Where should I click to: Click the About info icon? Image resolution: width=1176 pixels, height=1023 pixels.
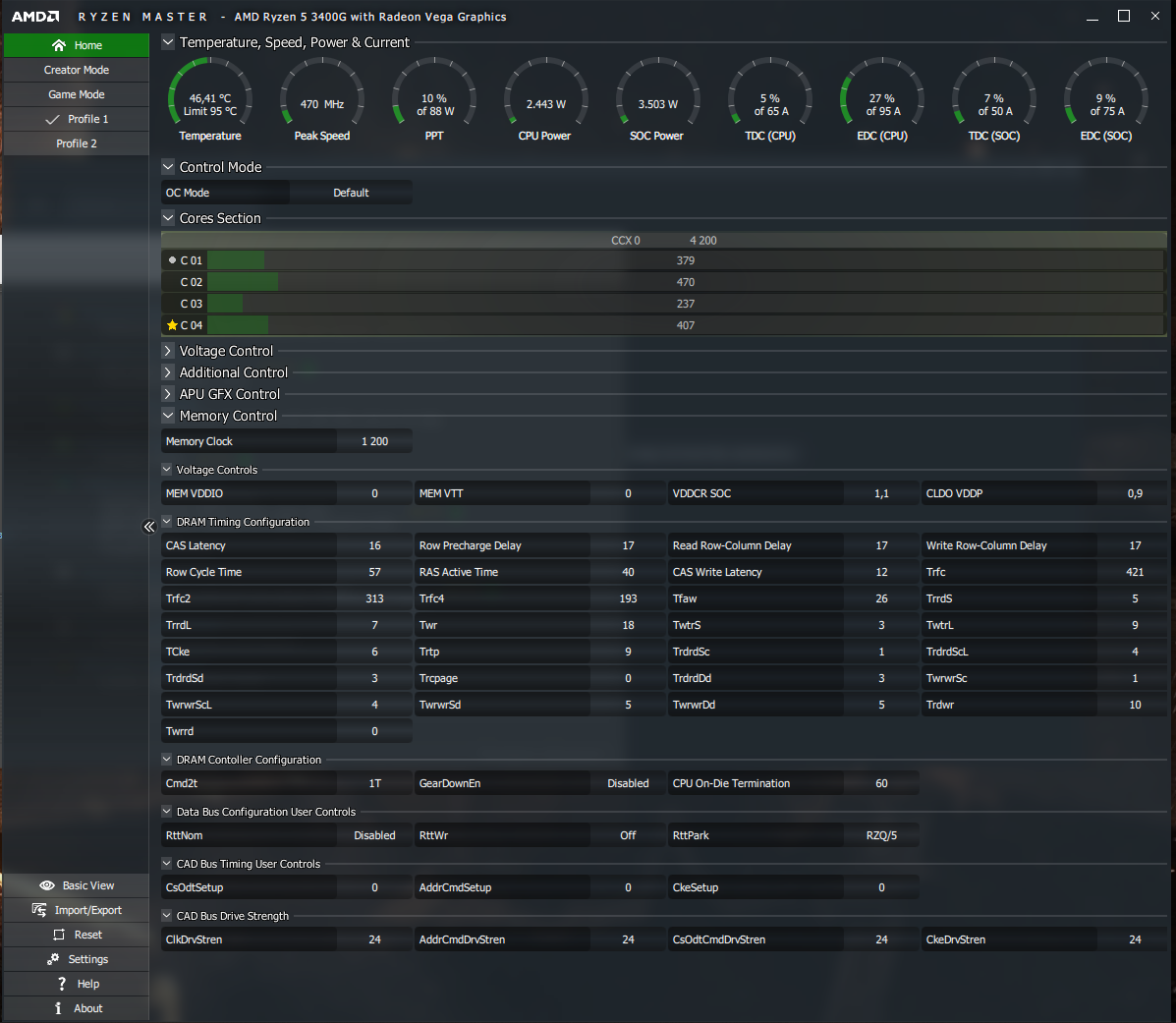pyautogui.click(x=58, y=1008)
